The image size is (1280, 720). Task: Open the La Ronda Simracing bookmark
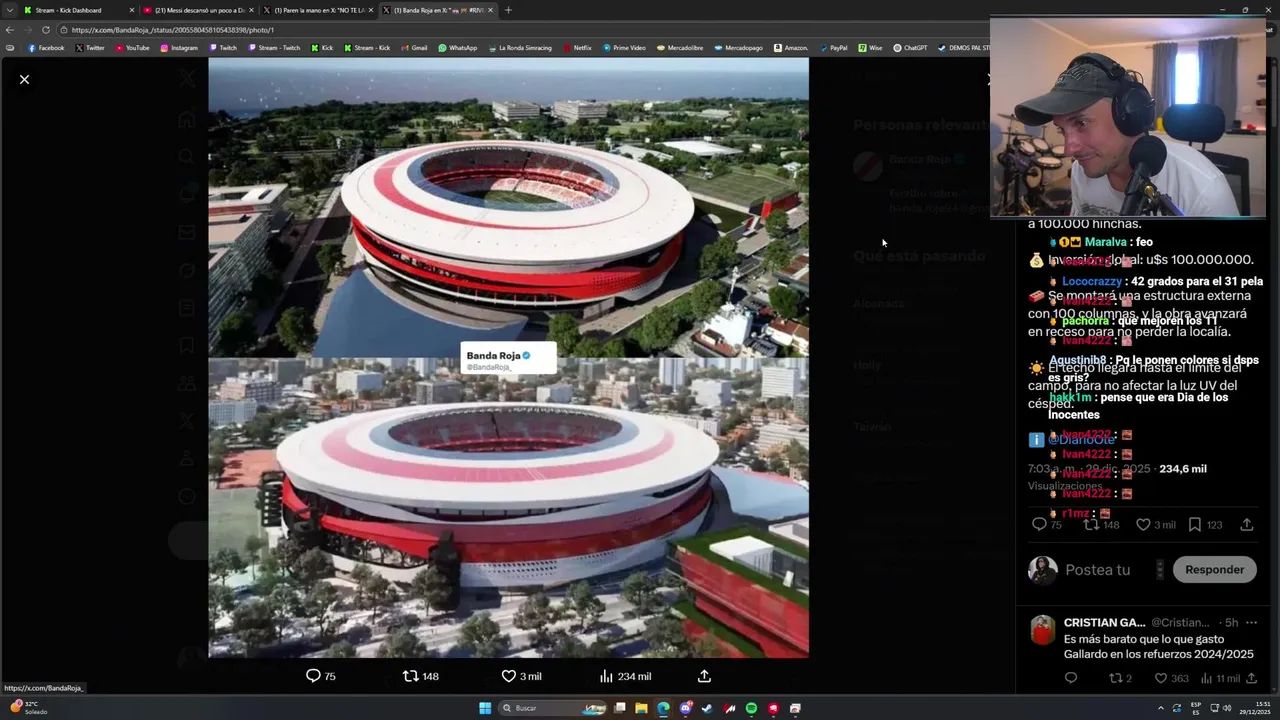click(x=520, y=48)
